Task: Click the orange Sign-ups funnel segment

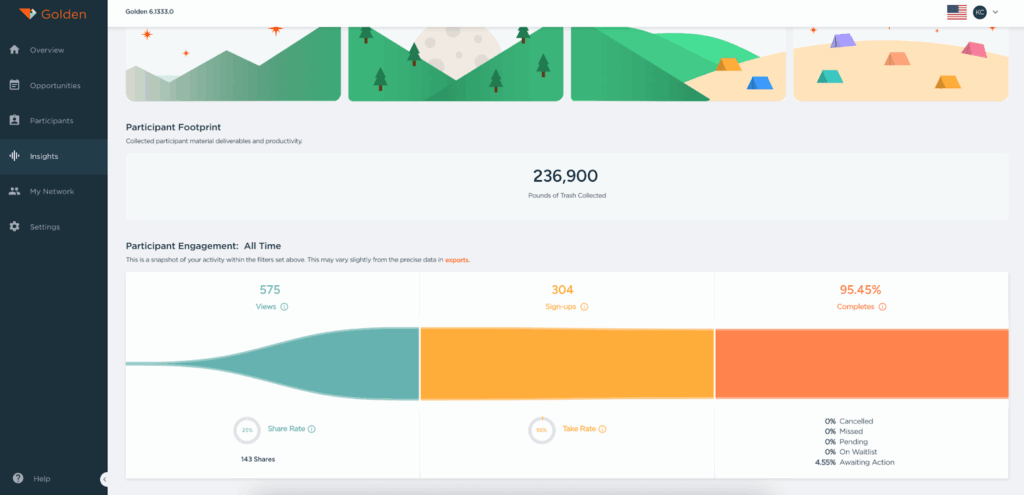Action: click(x=566, y=364)
